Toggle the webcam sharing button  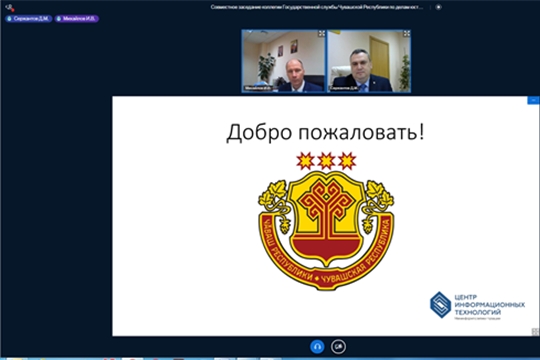tap(338, 347)
